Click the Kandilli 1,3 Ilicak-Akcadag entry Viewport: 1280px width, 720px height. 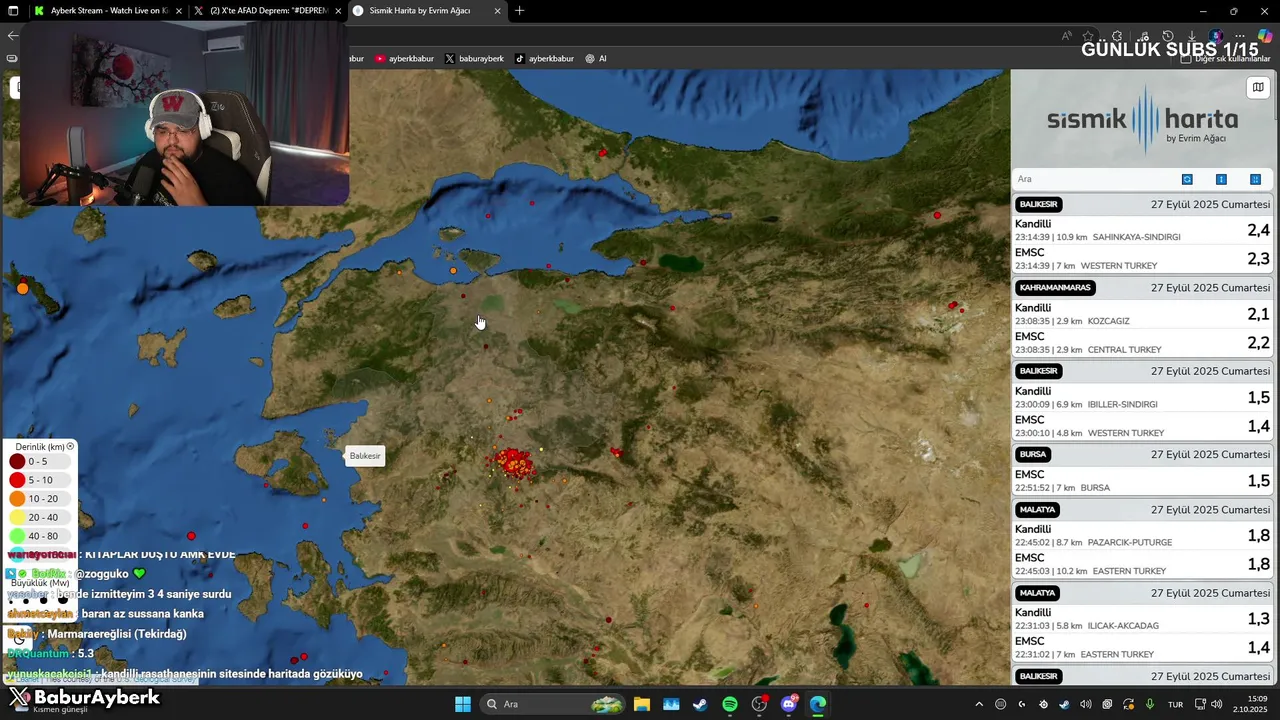[x=1142, y=619]
